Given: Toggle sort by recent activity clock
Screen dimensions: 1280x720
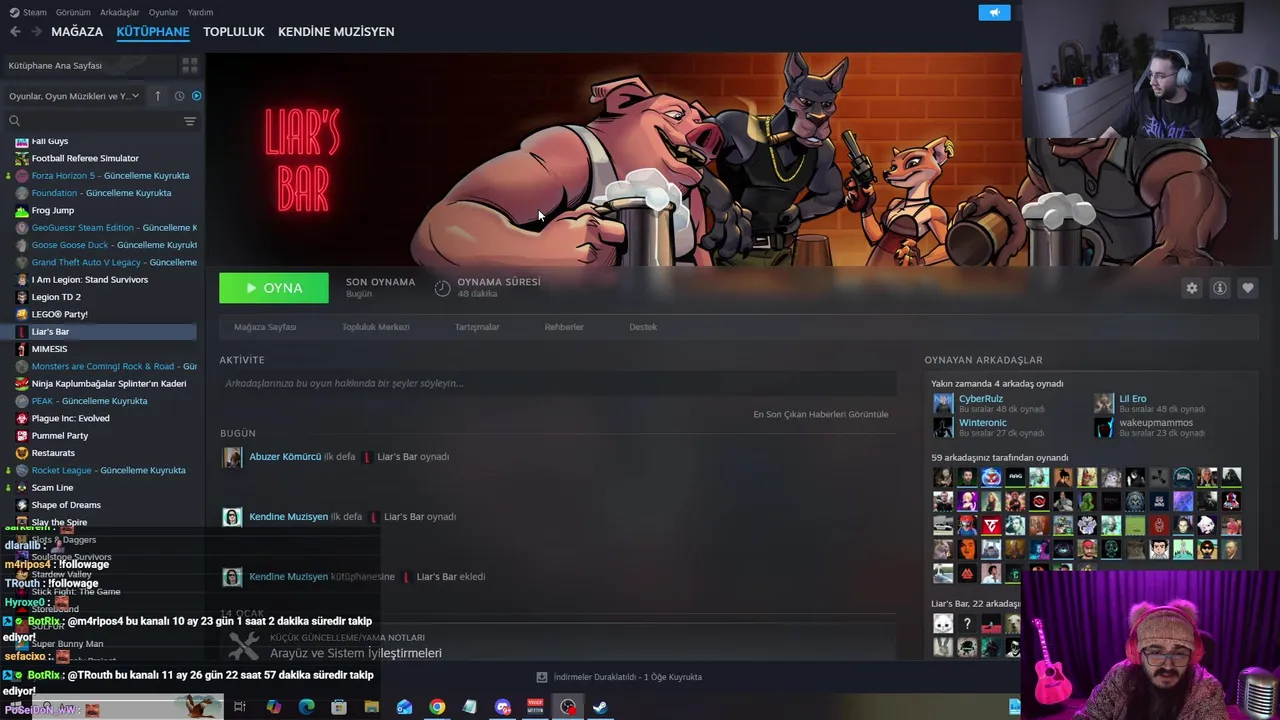Looking at the screenshot, I should pyautogui.click(x=179, y=96).
